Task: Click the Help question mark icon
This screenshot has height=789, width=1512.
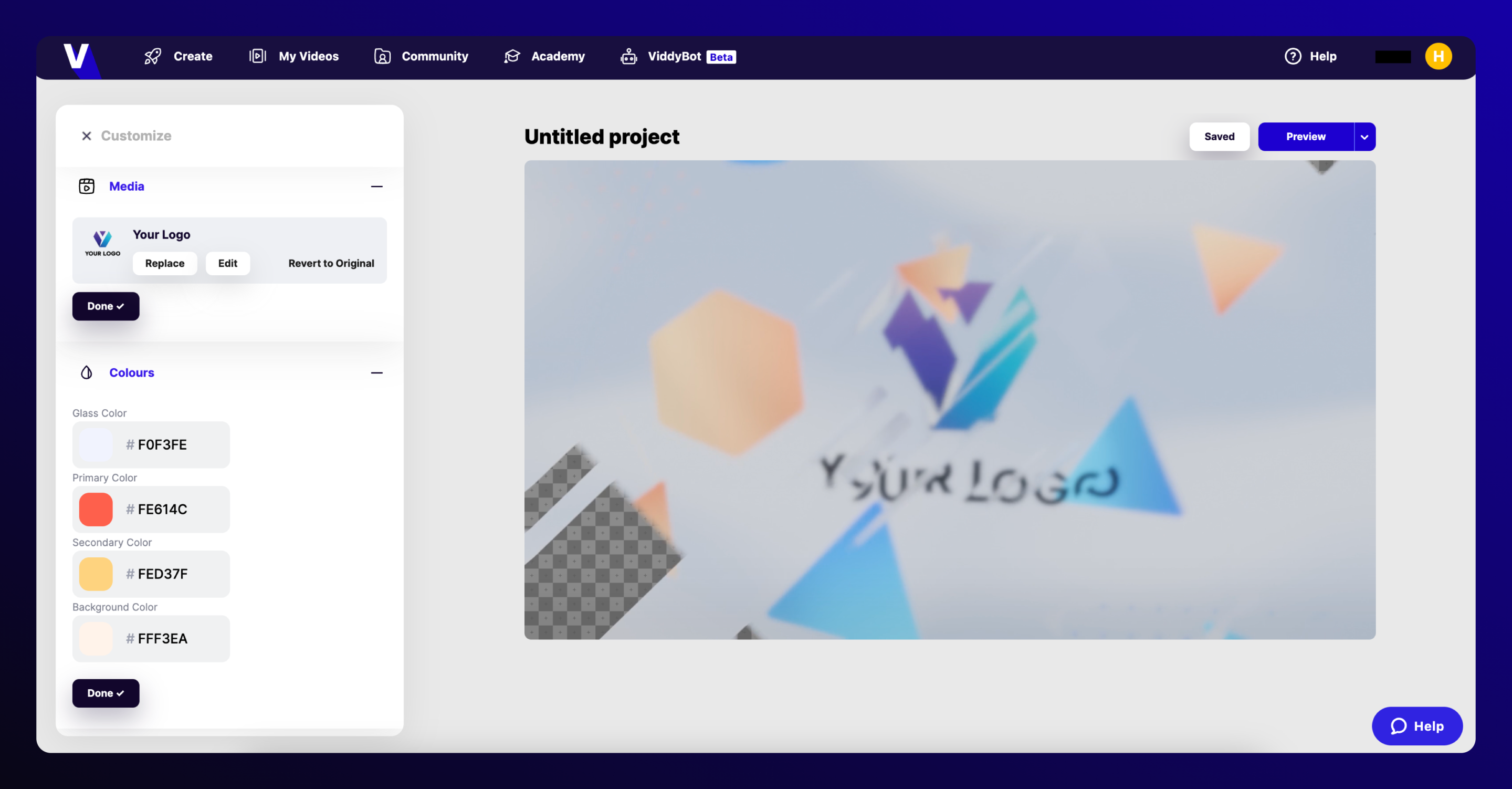Action: click(1293, 56)
